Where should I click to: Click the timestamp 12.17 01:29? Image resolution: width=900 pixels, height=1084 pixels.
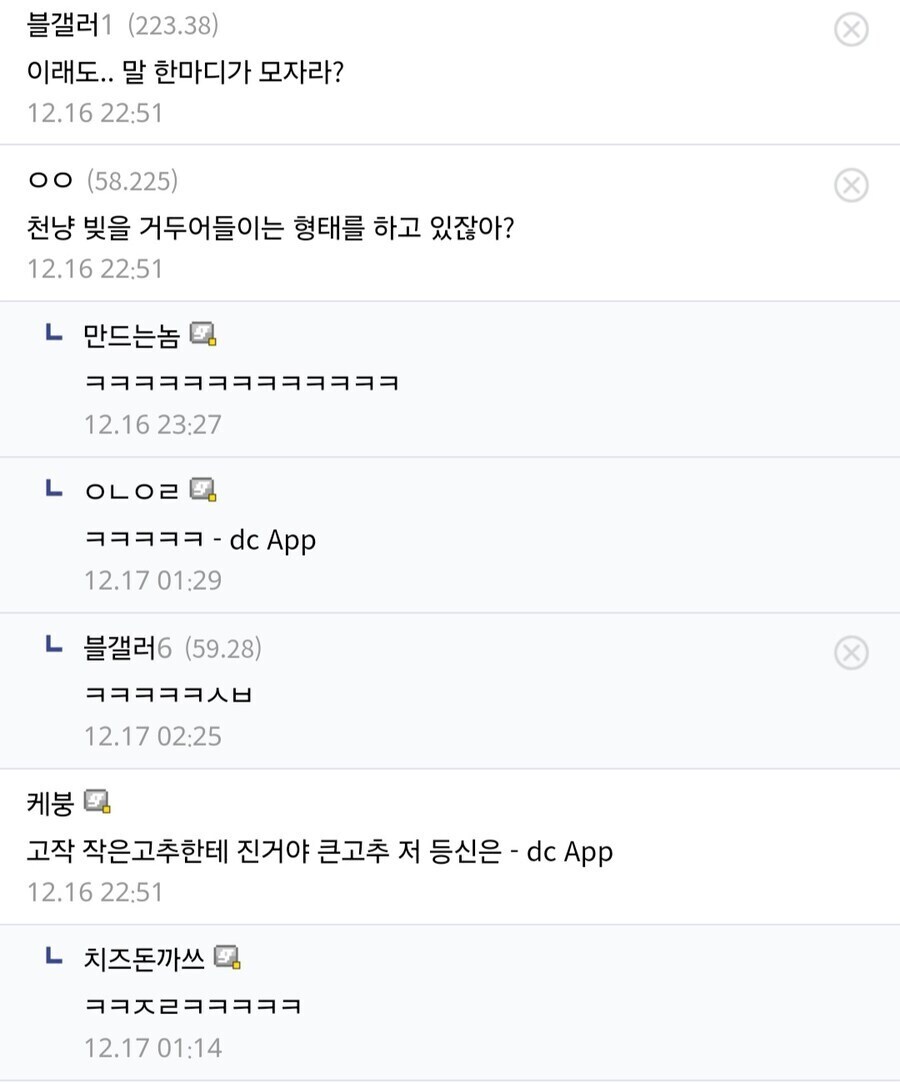point(152,580)
